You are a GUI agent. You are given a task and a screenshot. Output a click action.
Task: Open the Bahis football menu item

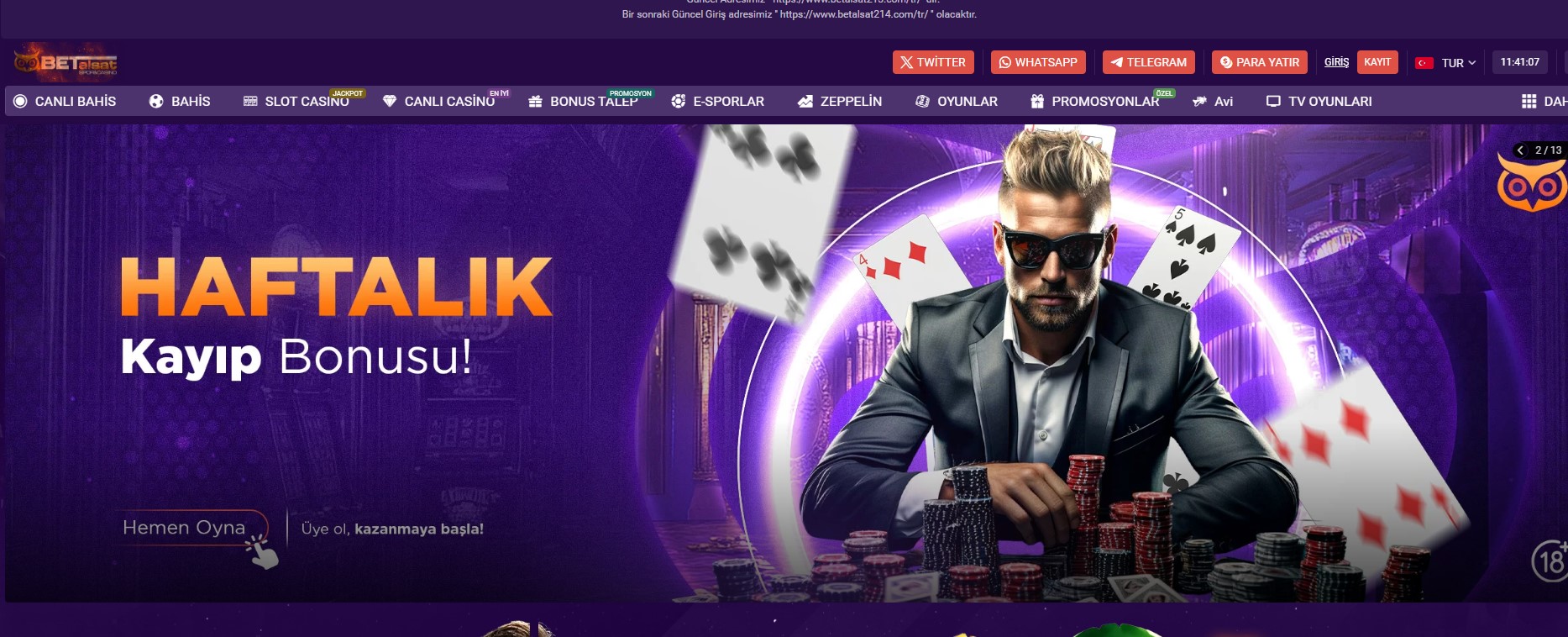[x=180, y=101]
